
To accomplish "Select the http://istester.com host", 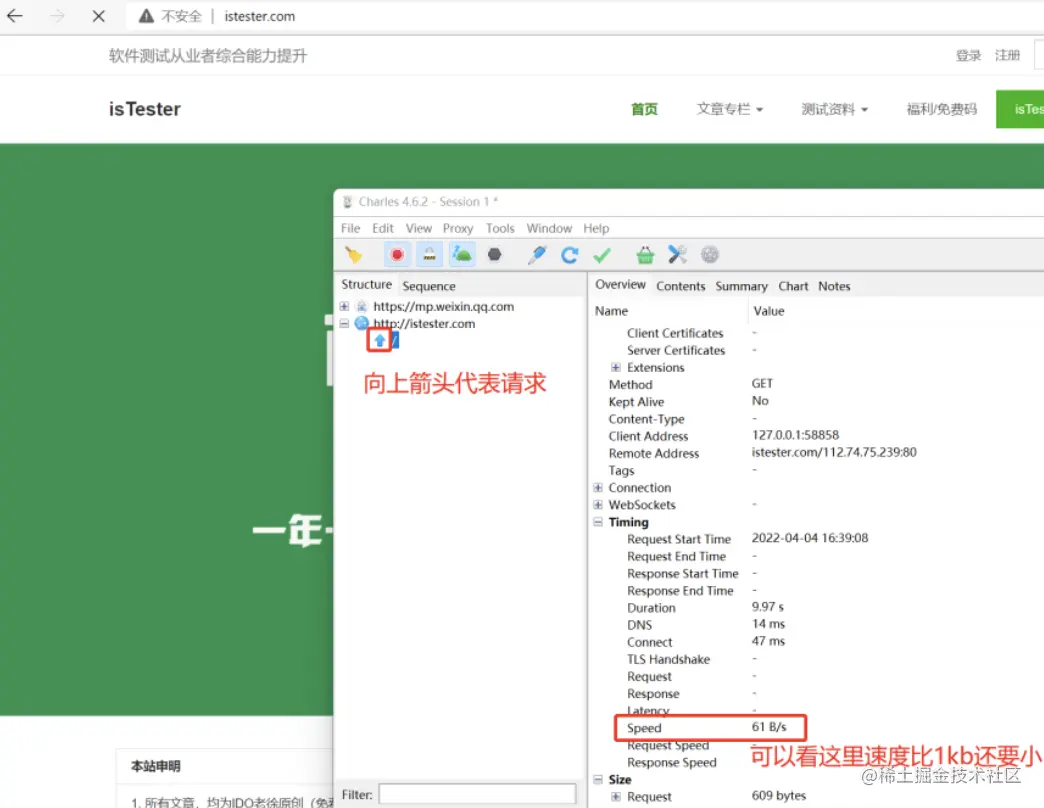I will click(x=424, y=323).
